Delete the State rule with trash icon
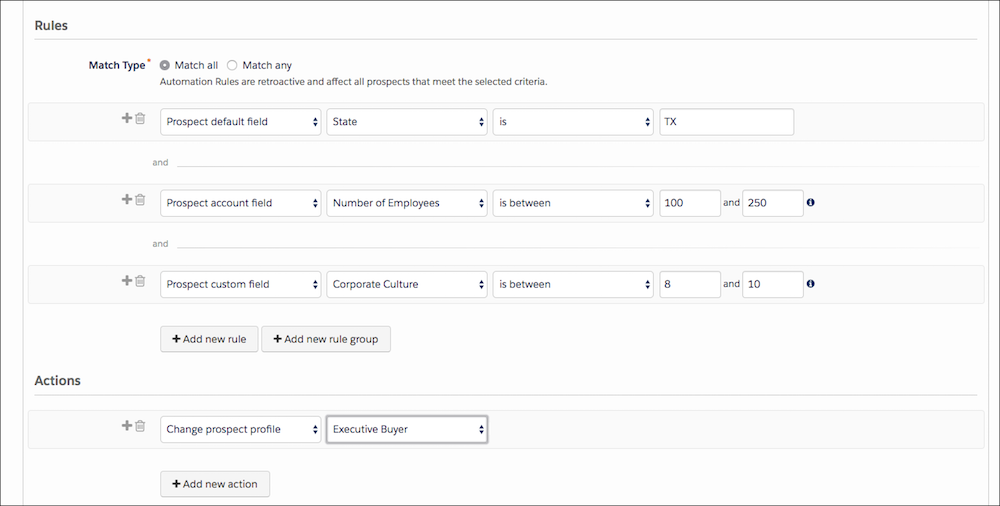The image size is (1000, 506). [140, 118]
